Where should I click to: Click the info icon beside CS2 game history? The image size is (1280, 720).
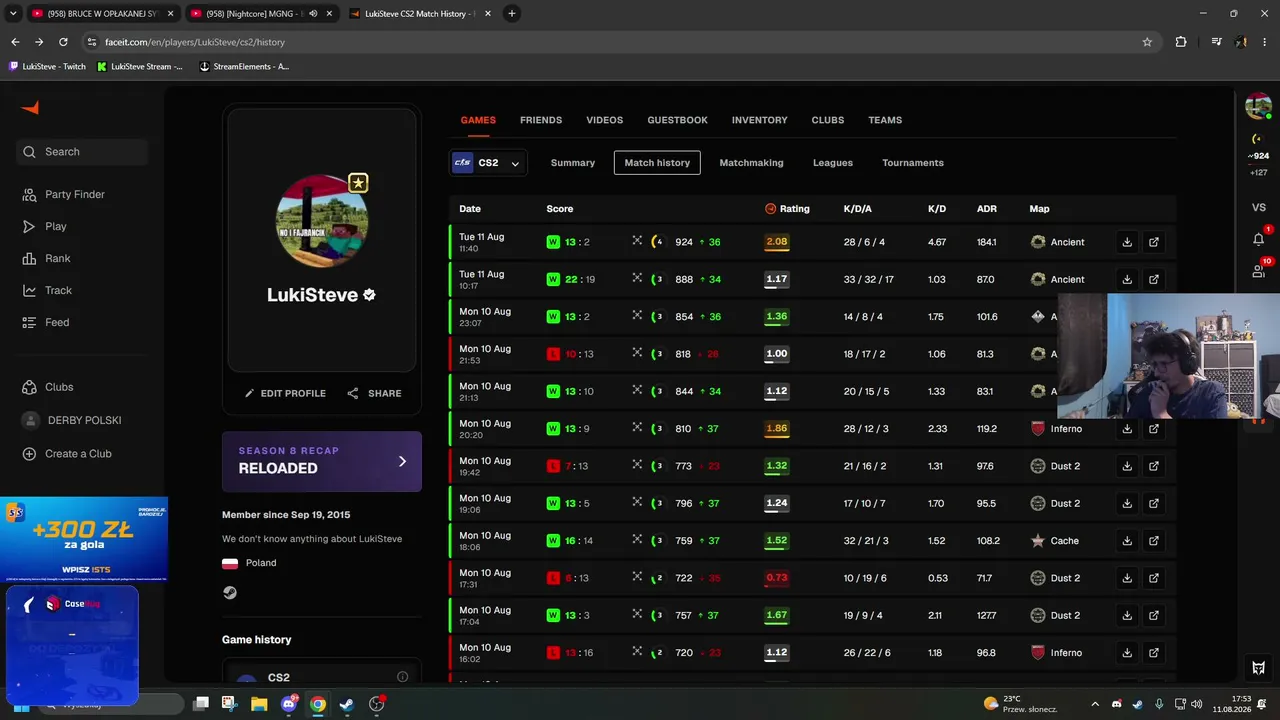pos(402,677)
